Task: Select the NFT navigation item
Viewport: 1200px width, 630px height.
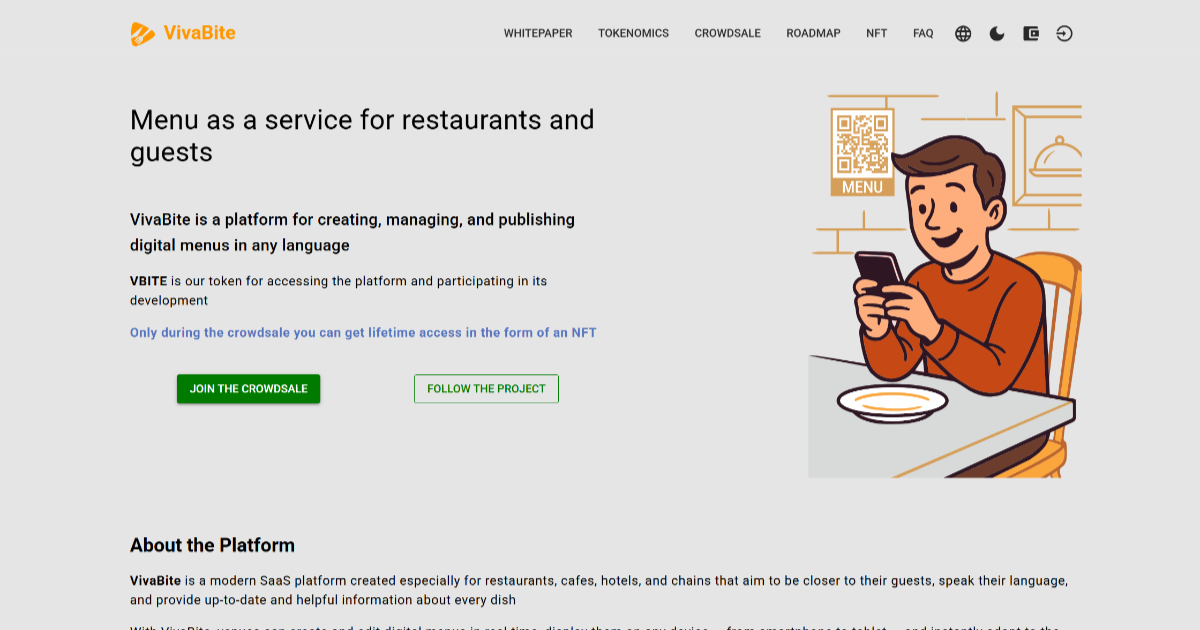Action: pyautogui.click(x=877, y=34)
